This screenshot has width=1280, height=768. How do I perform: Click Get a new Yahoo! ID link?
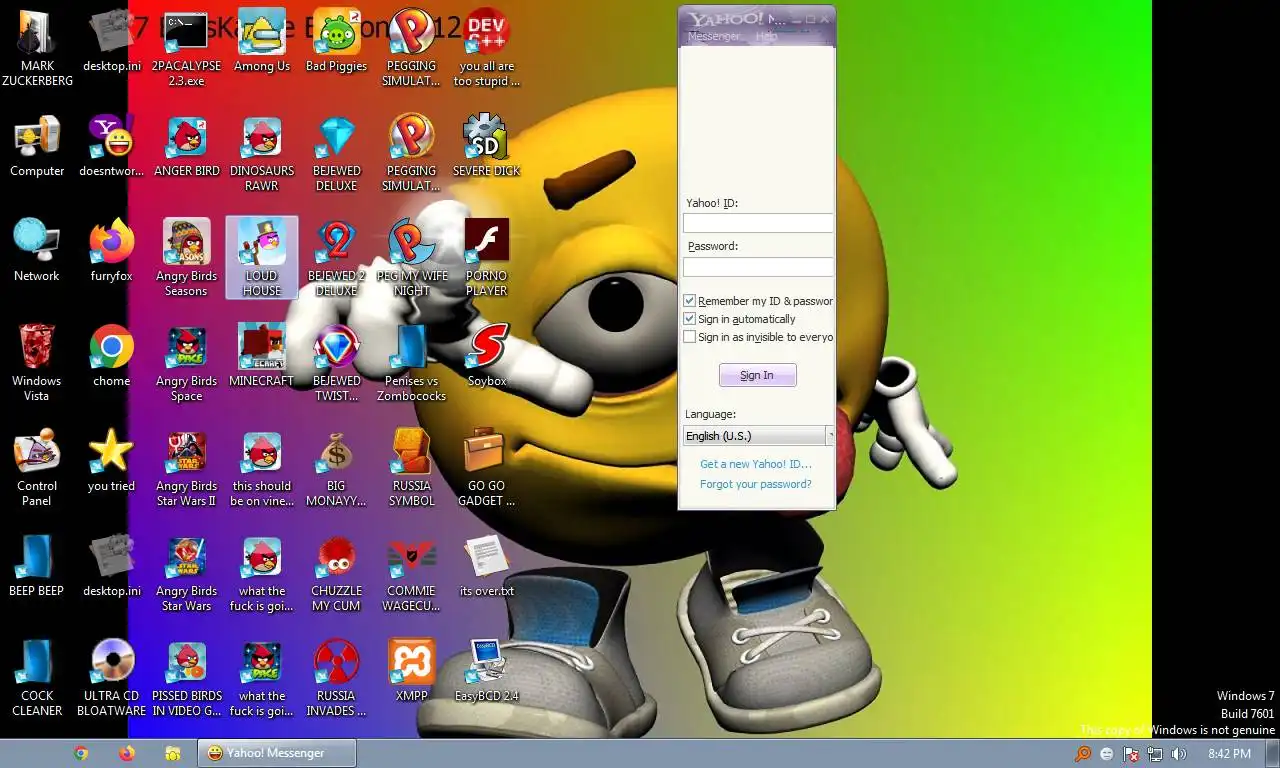tap(756, 464)
